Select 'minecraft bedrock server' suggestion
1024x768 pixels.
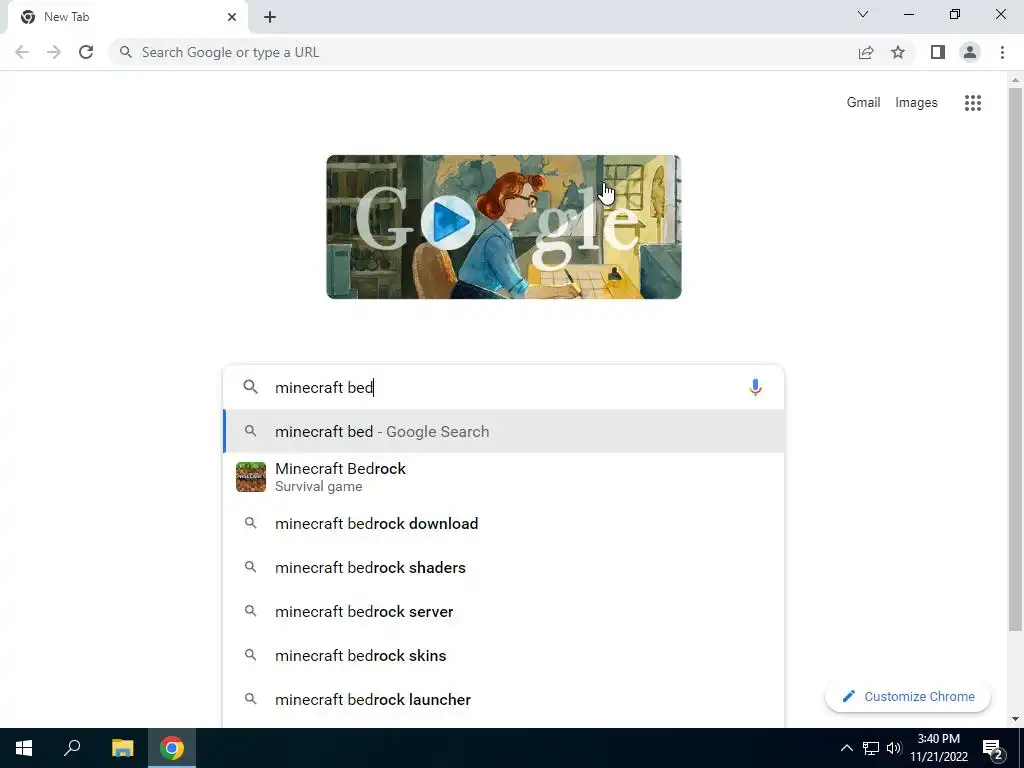point(504,611)
